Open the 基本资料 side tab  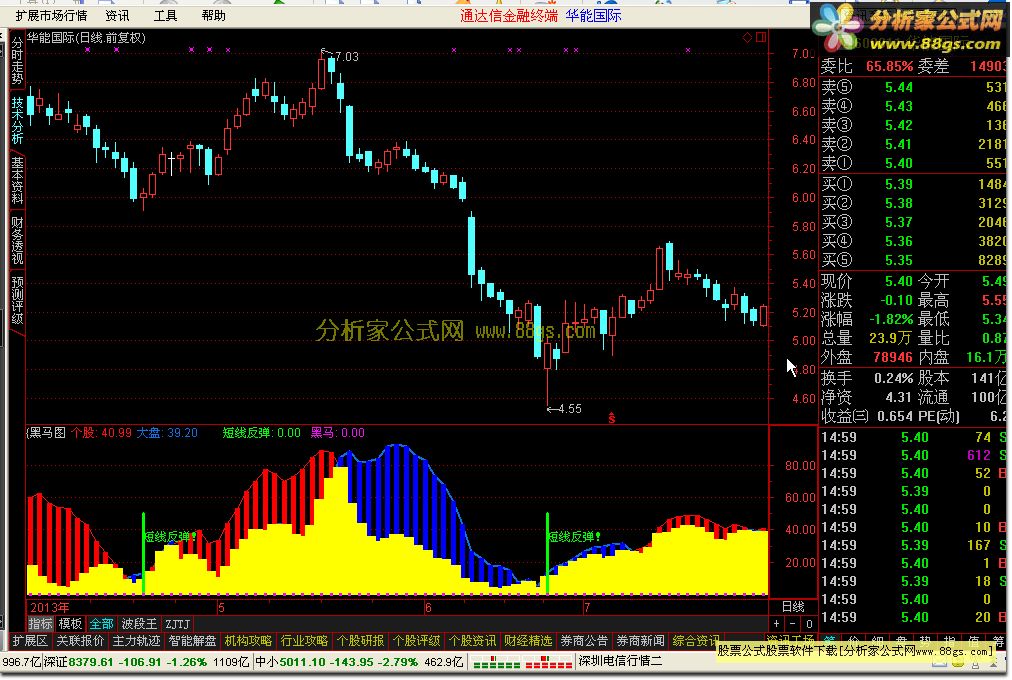click(17, 181)
